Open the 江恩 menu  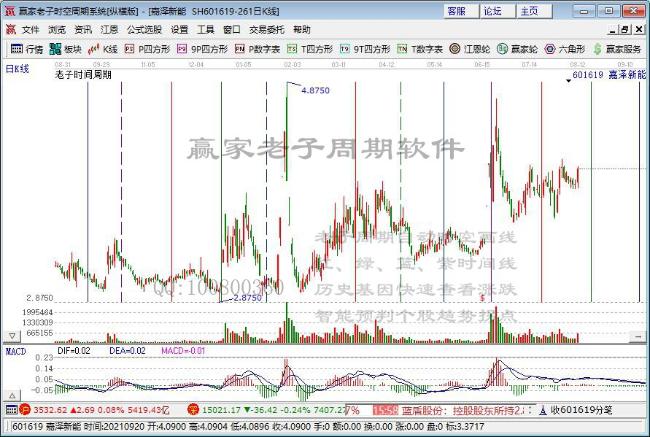(109, 30)
